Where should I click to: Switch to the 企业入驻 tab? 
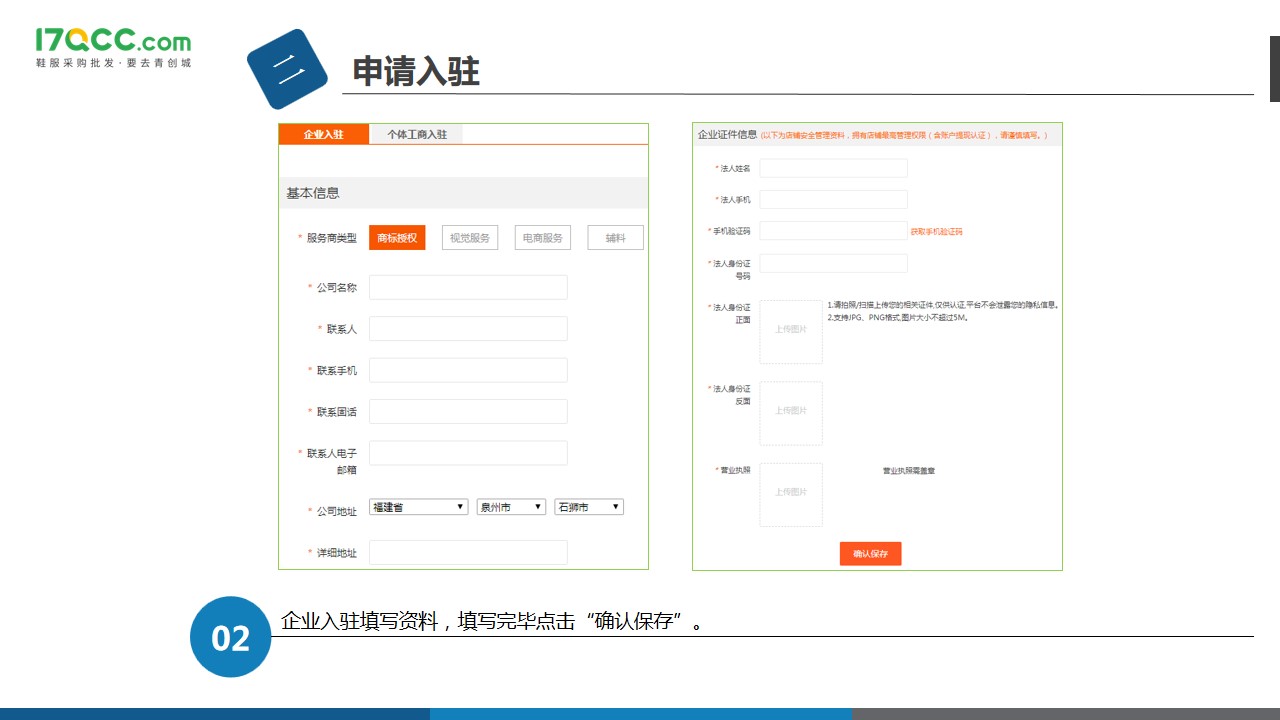323,134
